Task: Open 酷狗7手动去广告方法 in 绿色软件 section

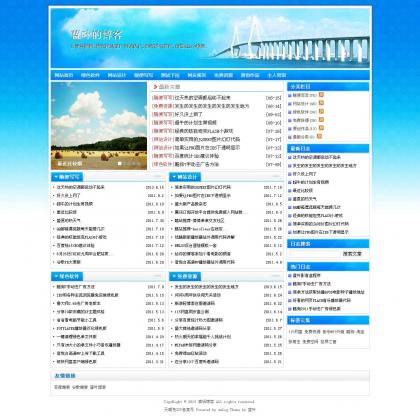Action: (x=76, y=287)
